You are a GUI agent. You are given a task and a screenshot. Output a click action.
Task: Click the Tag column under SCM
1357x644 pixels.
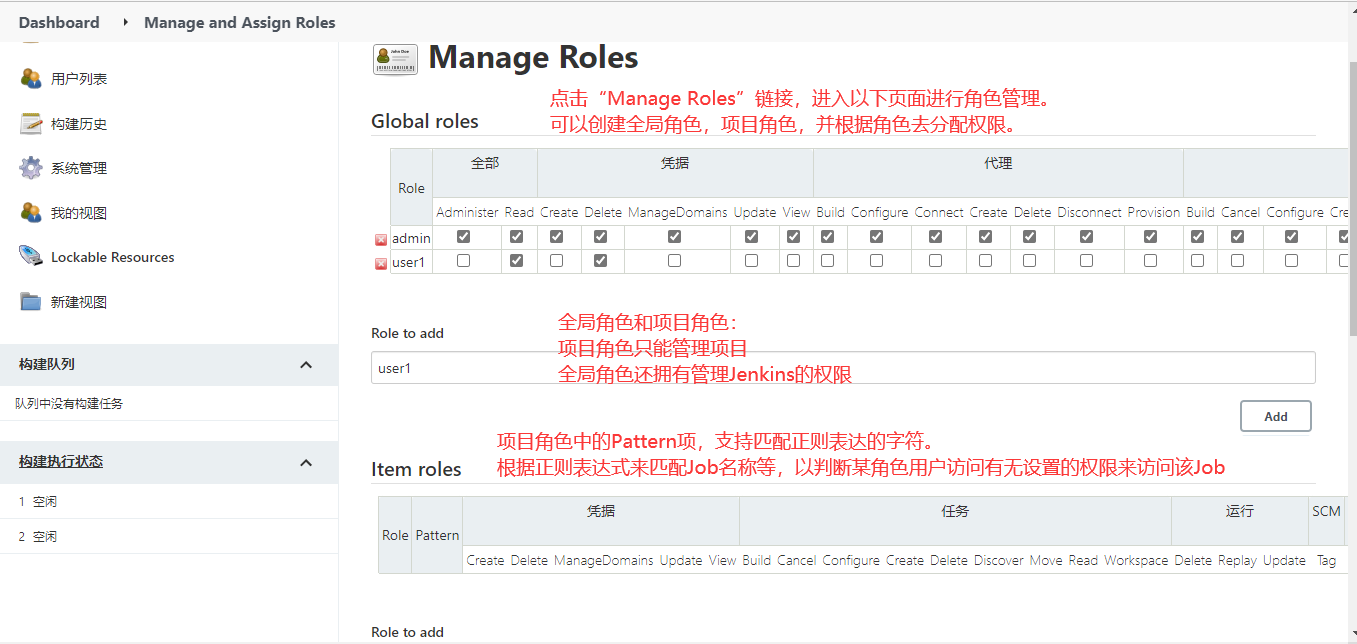click(x=1326, y=561)
